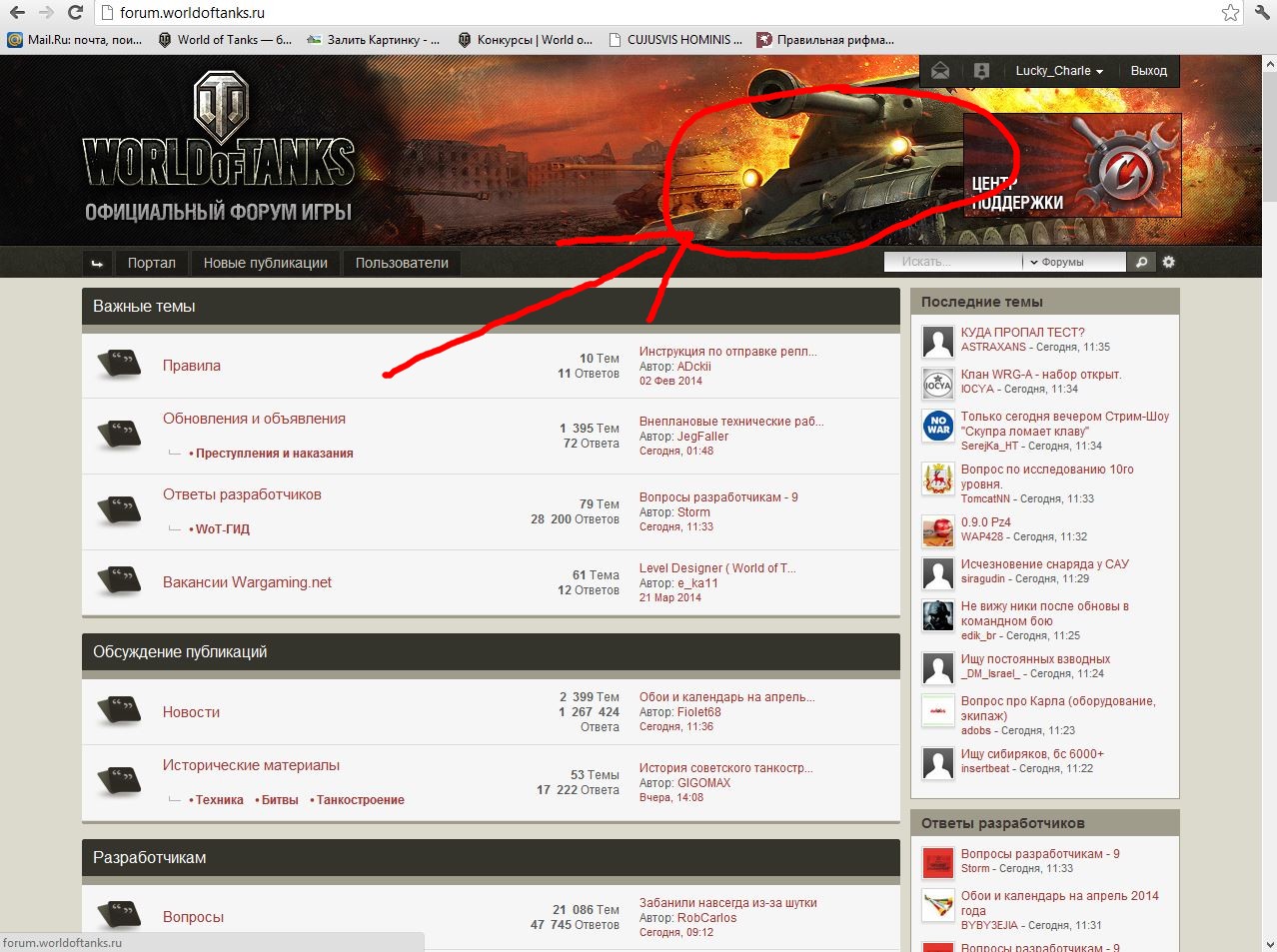Open Обновления и объявления forum
1277x952 pixels.
point(254,419)
